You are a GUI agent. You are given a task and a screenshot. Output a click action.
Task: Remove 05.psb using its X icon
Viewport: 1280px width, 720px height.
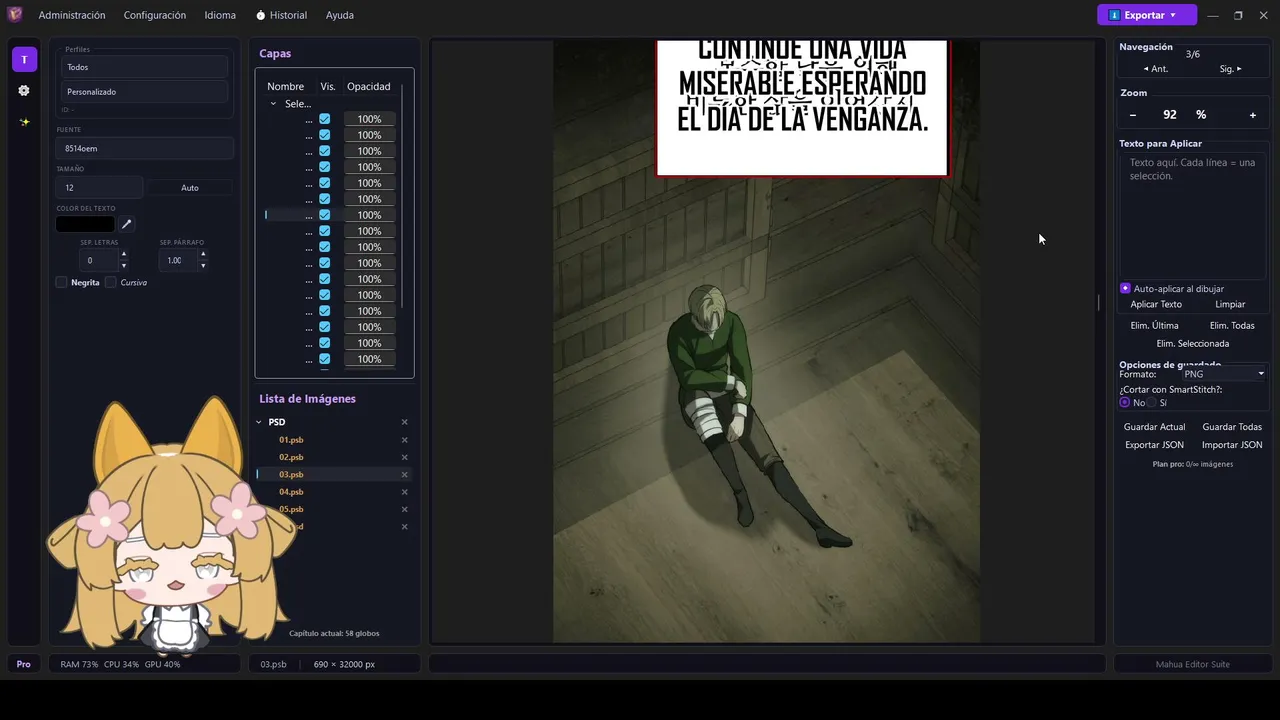(405, 509)
